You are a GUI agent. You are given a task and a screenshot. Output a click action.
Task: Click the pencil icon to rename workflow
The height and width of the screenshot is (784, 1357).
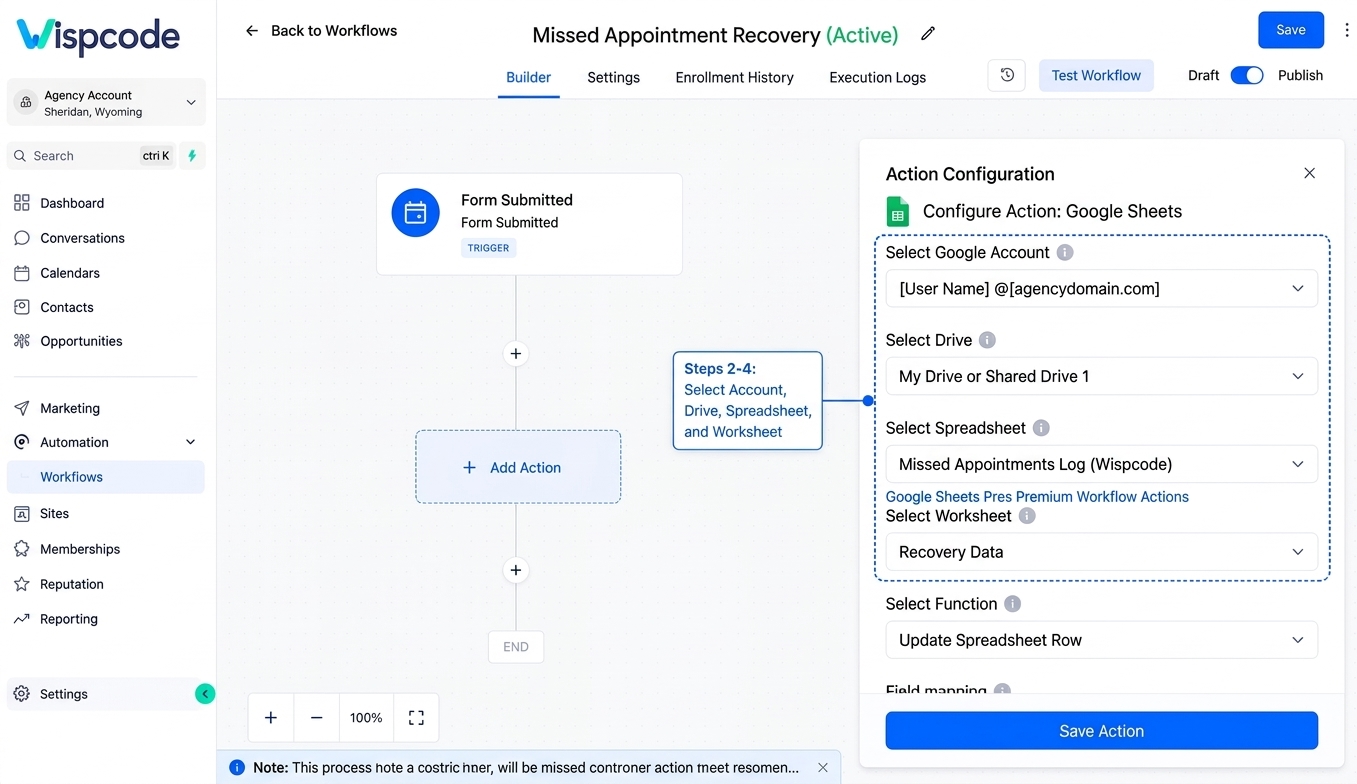tap(928, 34)
